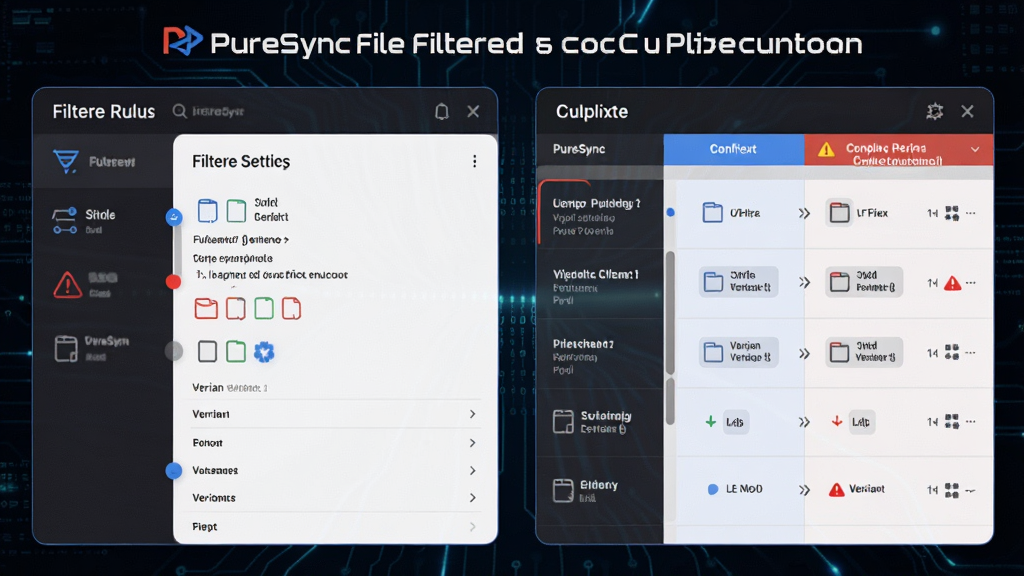Click the Veriaot warning icon
Viewport: 1024px width, 576px height.
coord(837,489)
